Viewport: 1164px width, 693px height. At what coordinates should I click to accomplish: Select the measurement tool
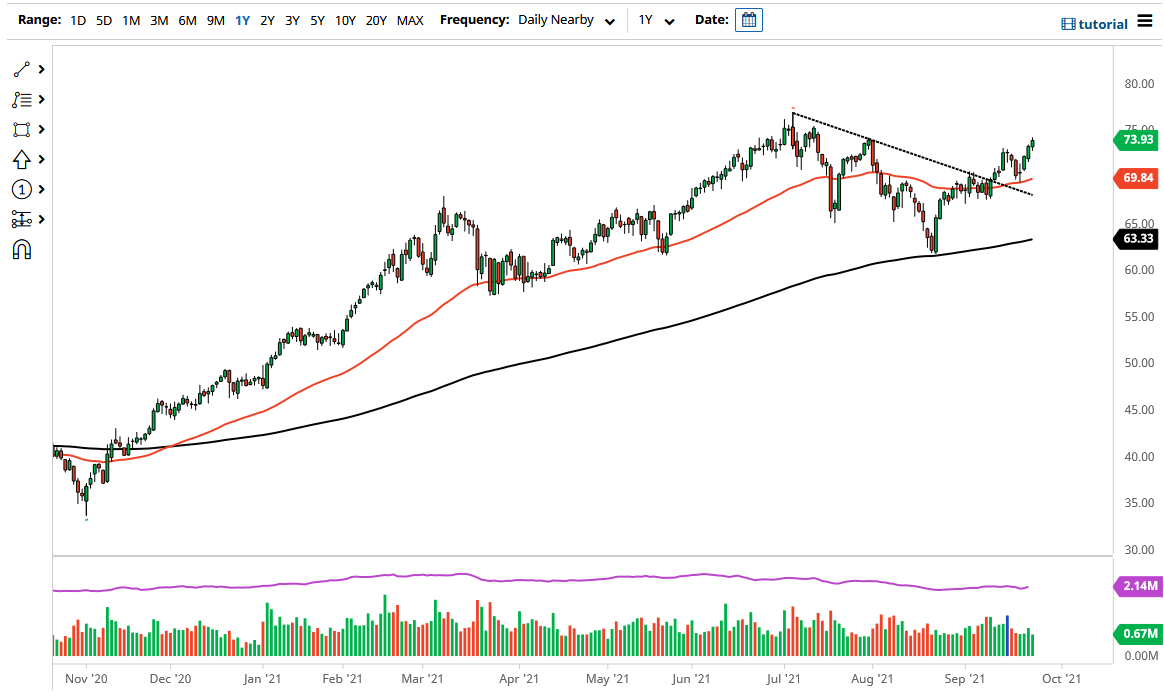pyautogui.click(x=21, y=219)
